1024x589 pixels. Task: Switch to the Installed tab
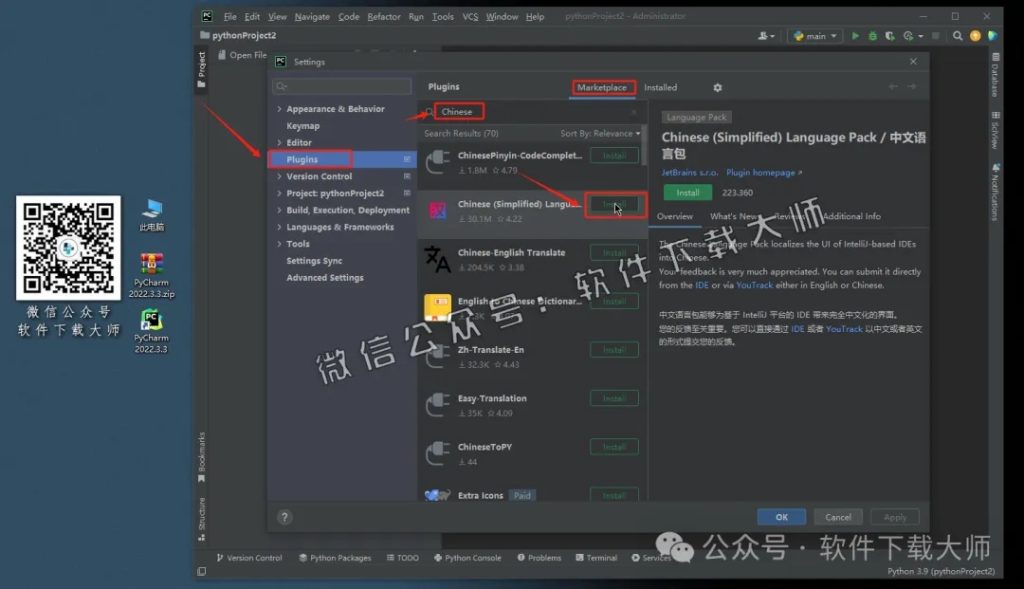click(x=660, y=87)
